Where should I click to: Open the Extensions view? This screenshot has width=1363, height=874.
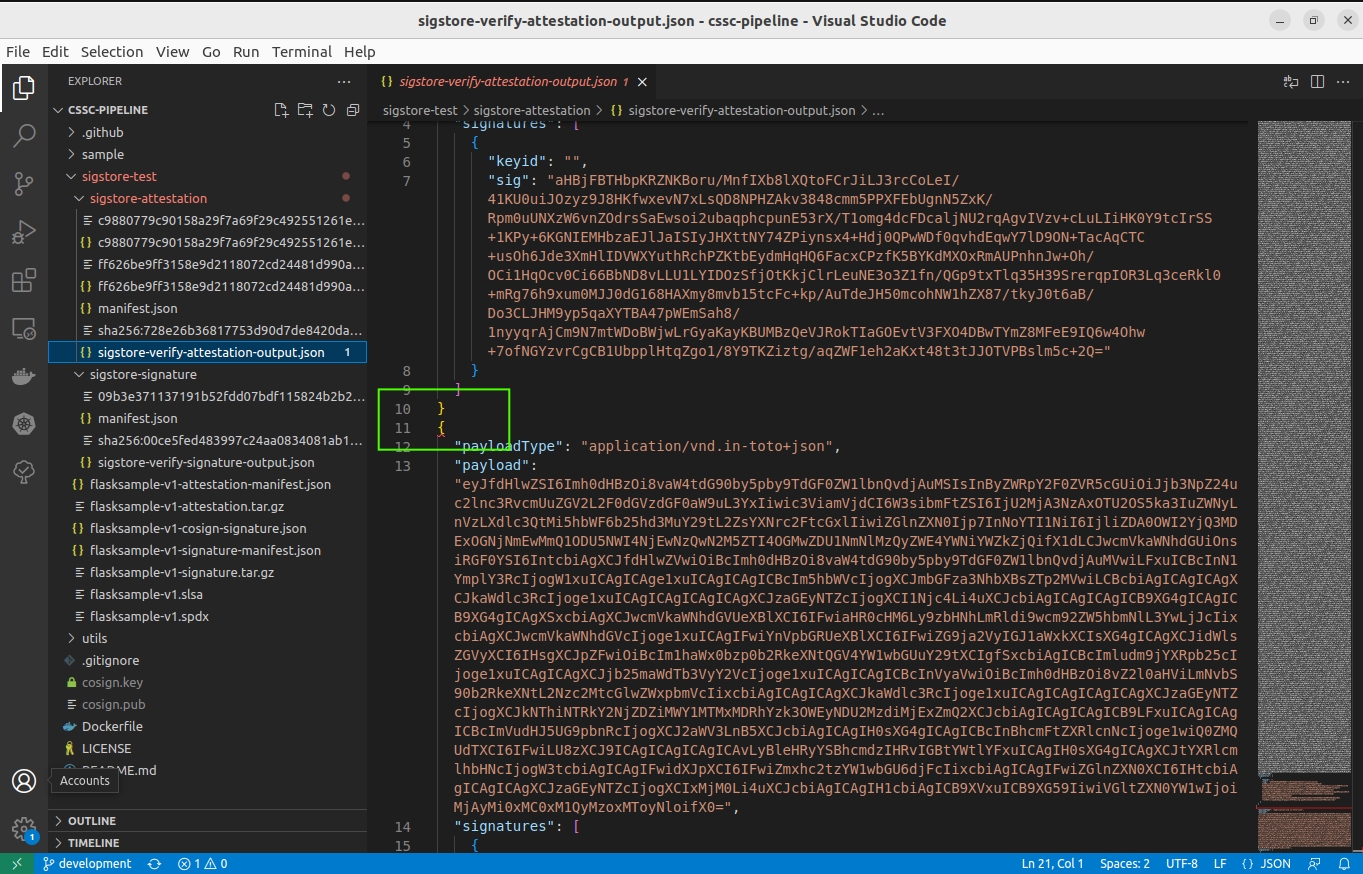click(x=24, y=280)
